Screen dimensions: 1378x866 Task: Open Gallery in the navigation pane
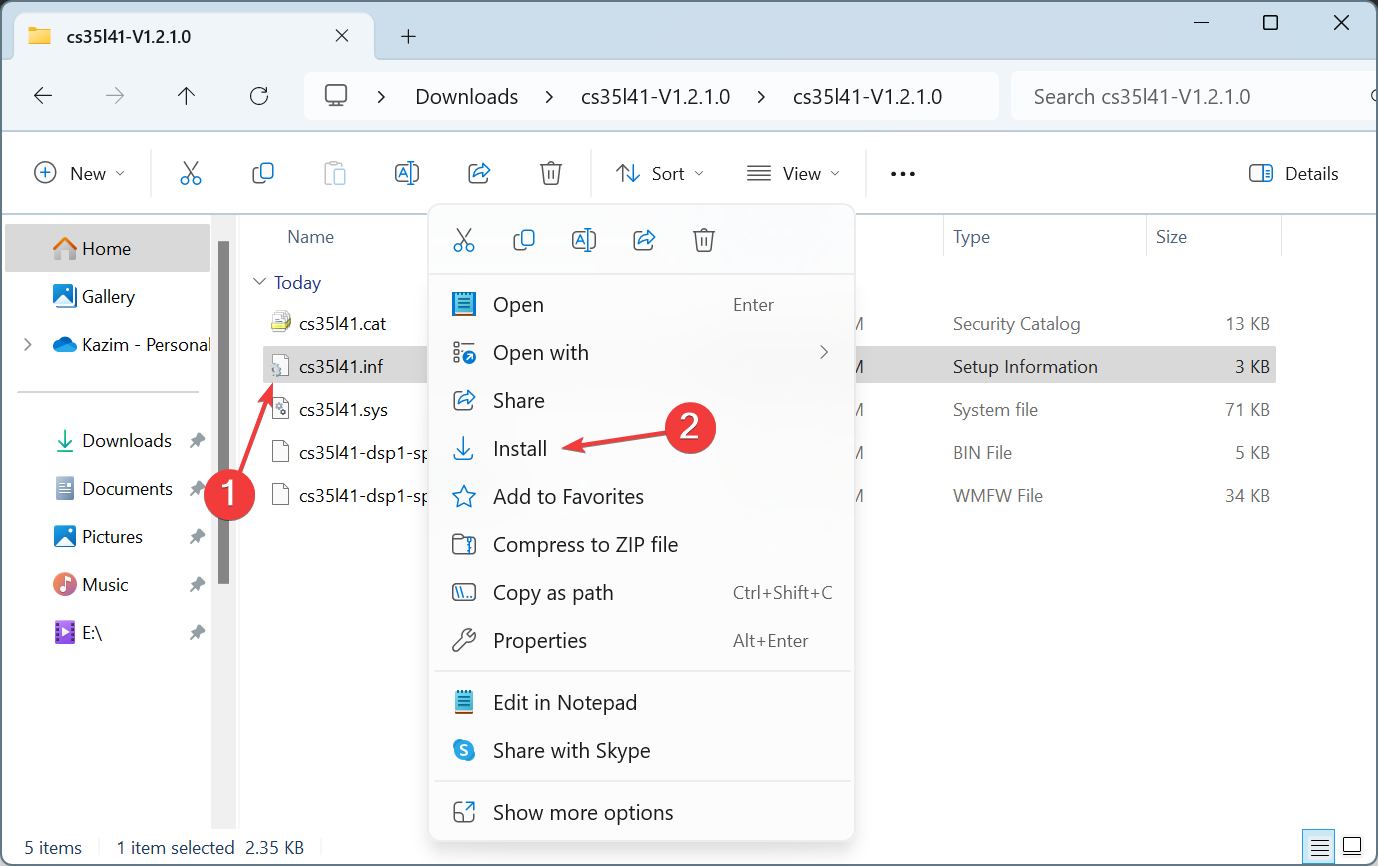pyautogui.click(x=108, y=296)
